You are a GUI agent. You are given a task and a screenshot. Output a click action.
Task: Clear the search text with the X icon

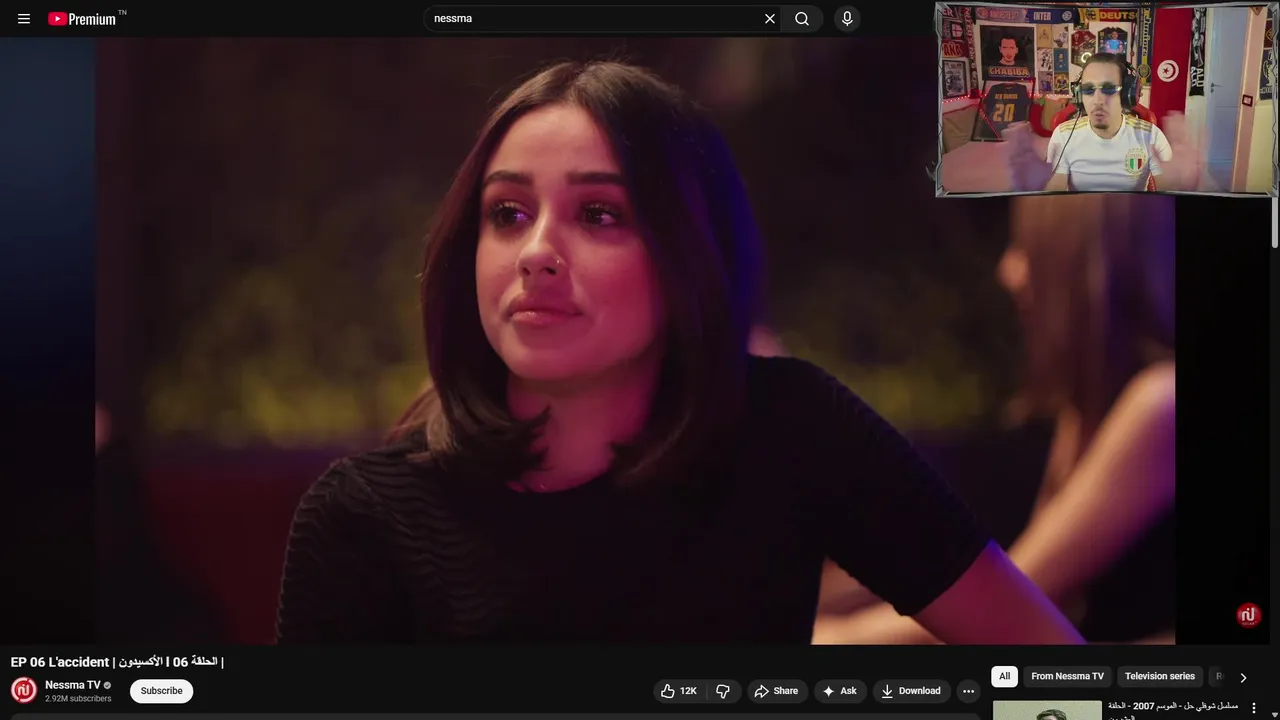(770, 19)
